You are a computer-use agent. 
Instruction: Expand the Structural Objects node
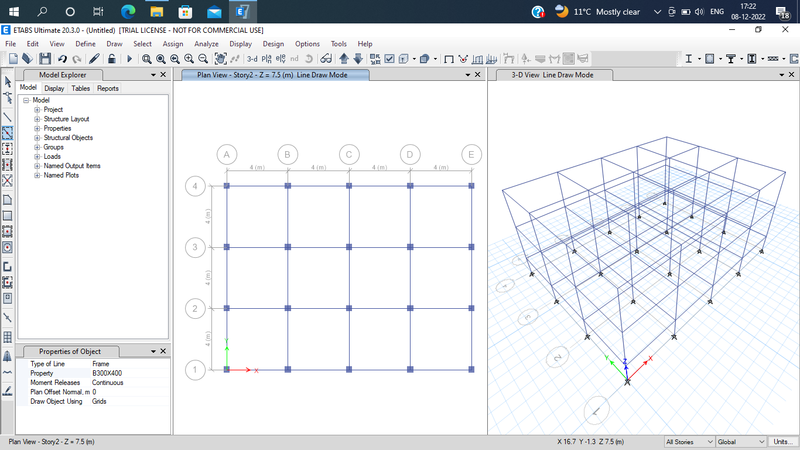click(37, 138)
